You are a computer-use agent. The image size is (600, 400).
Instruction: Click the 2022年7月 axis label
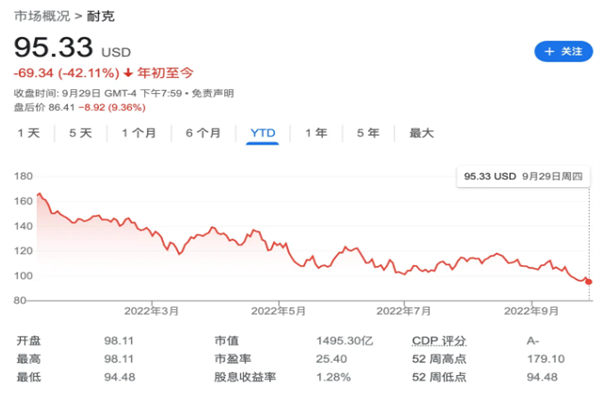(x=404, y=311)
